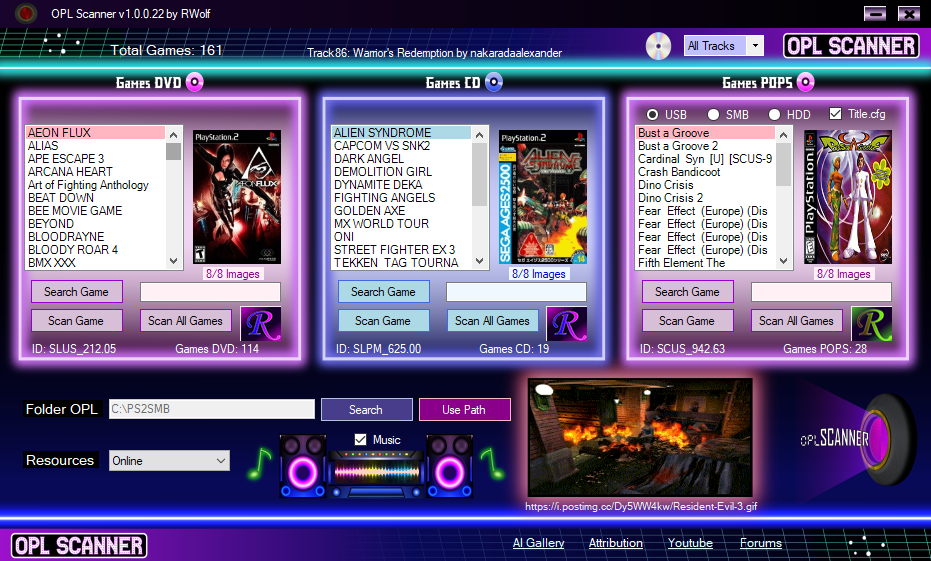The width and height of the screenshot is (931, 561).
Task: Click the Folder OPL path field
Action: point(212,409)
